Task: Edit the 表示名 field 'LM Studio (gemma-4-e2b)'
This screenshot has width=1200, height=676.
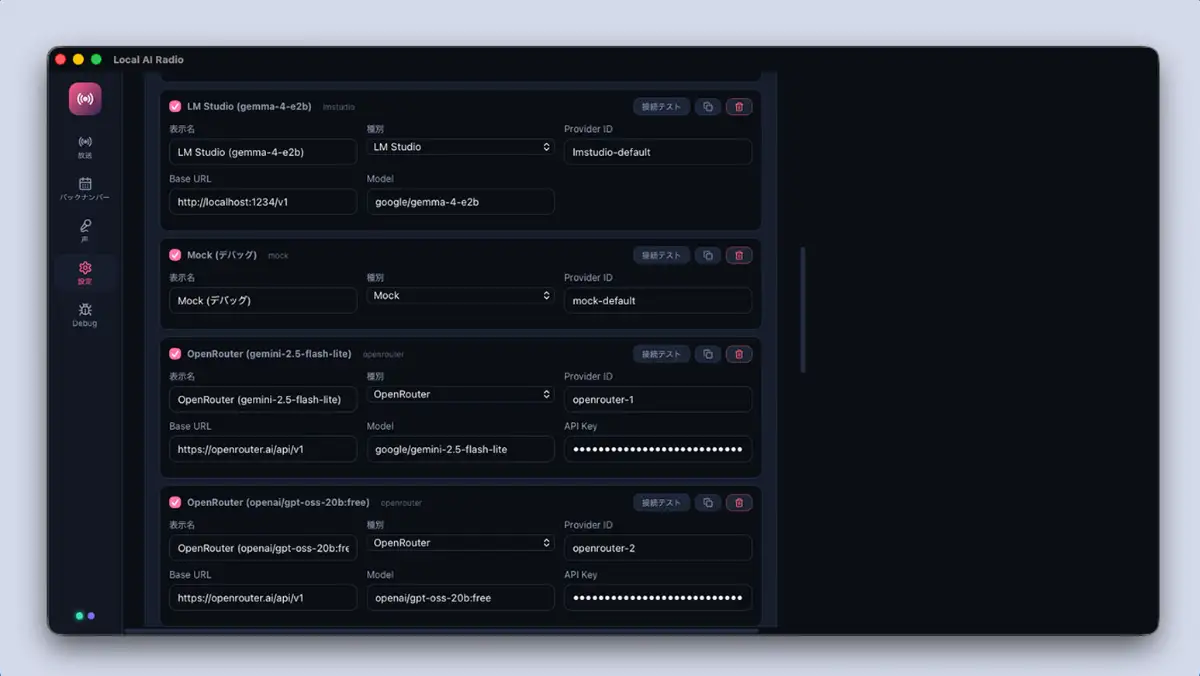Action: (x=263, y=152)
